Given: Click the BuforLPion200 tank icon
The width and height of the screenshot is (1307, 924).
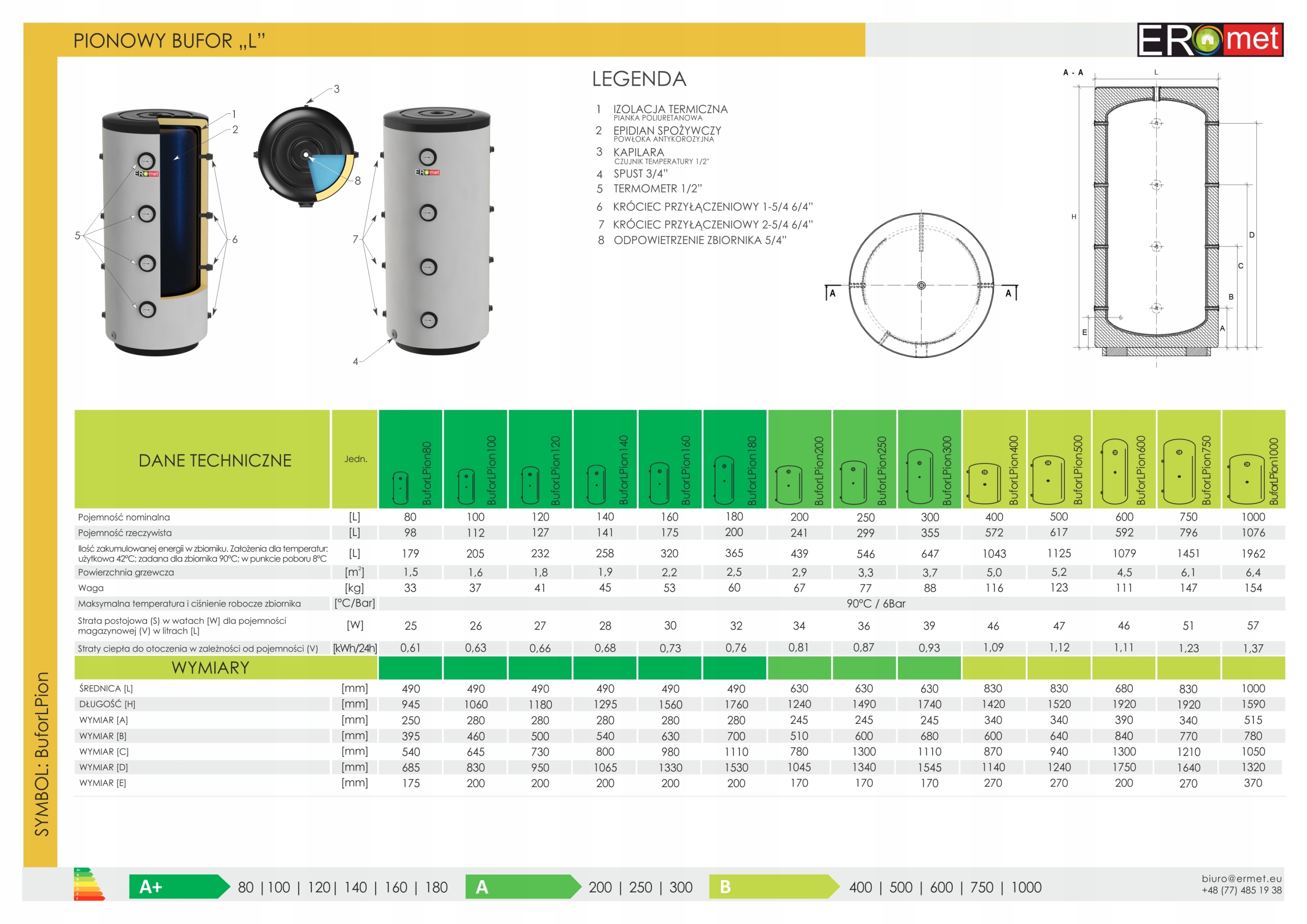Looking at the screenshot, I should pyautogui.click(x=788, y=484).
